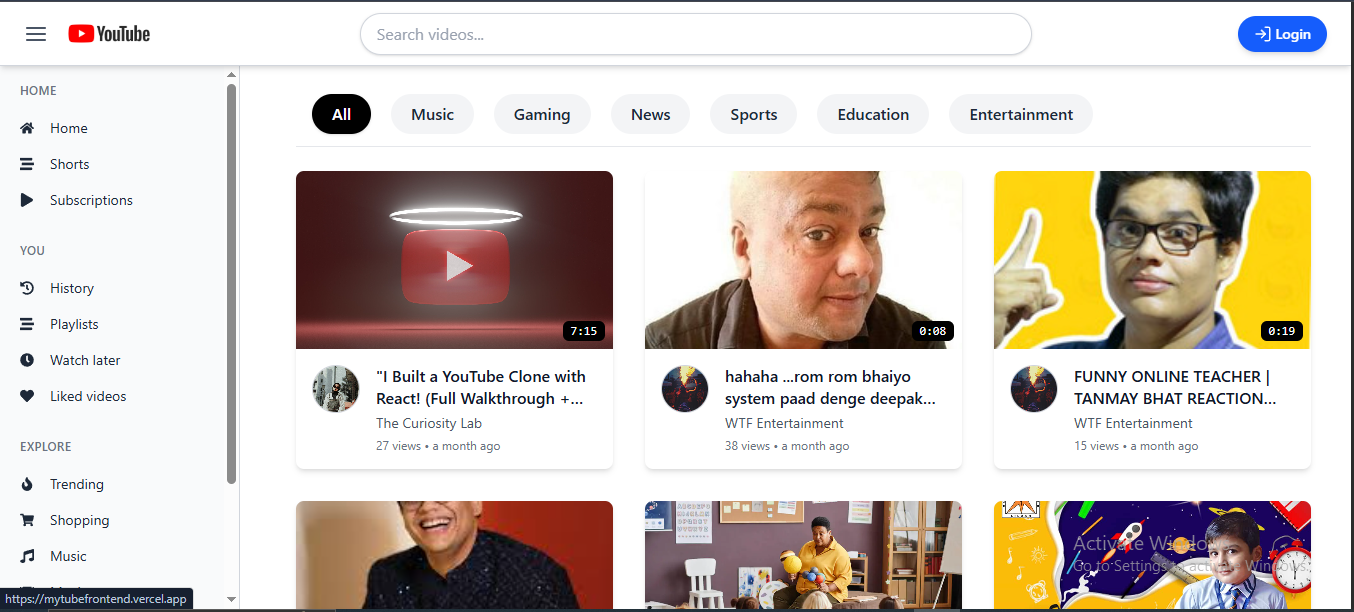The height and width of the screenshot is (612, 1354).
Task: Click avatar beside hahaha rom rom video
Action: tap(685, 389)
